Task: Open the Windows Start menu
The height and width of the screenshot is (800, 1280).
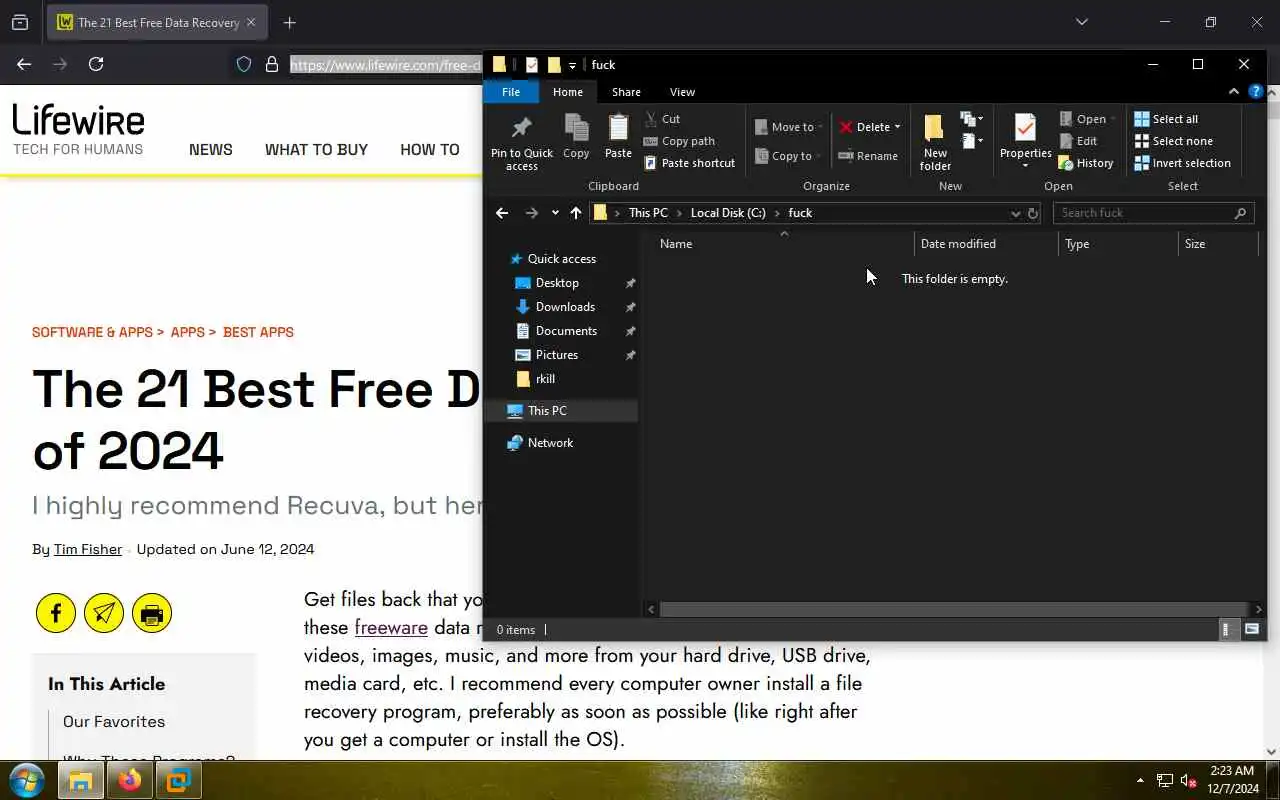Action: click(28, 780)
